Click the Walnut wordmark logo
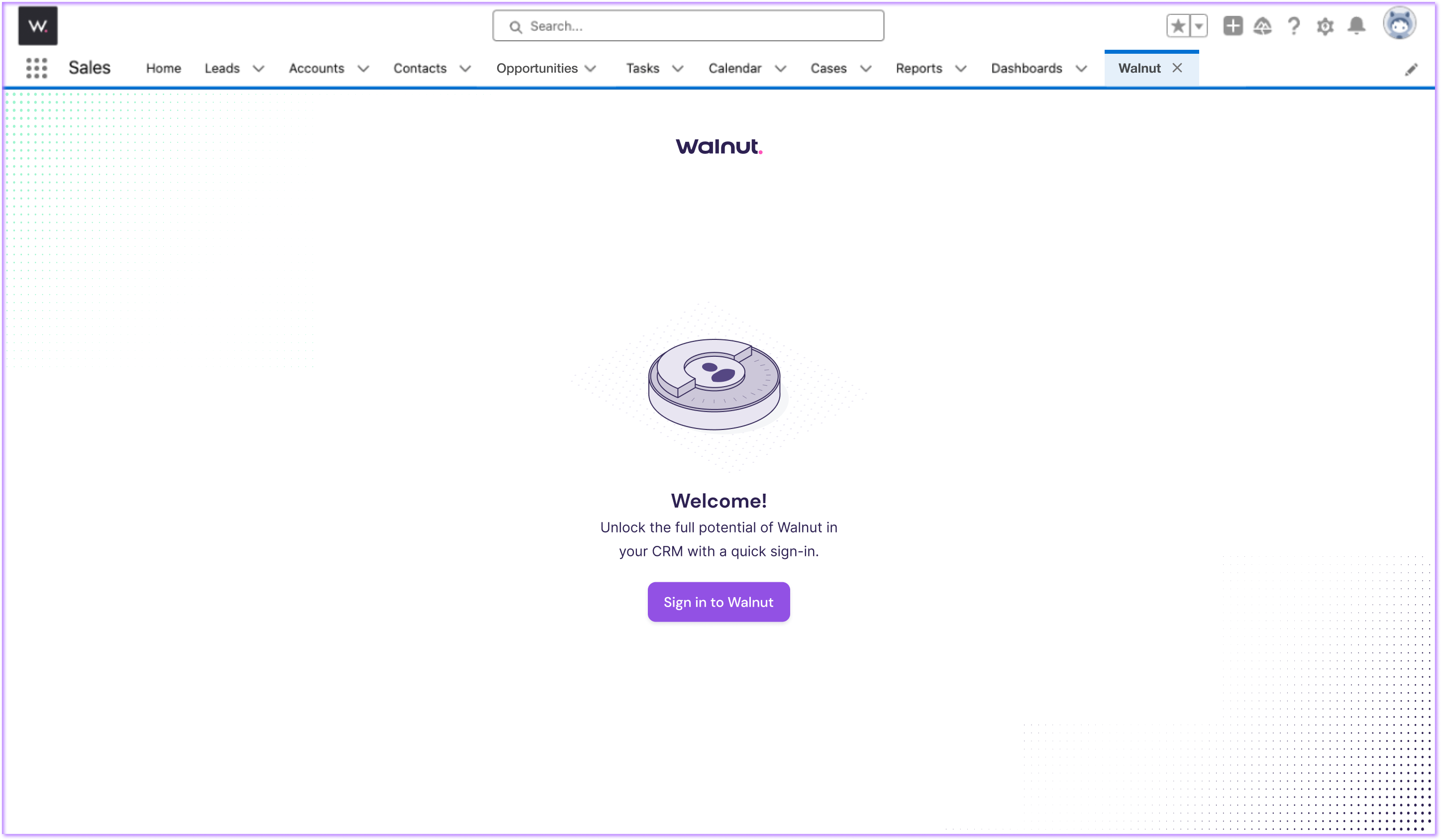Image resolution: width=1441 pixels, height=840 pixels. coord(719,146)
